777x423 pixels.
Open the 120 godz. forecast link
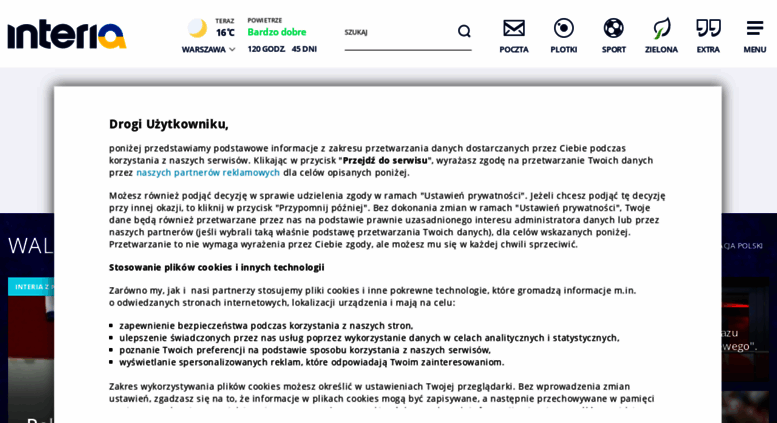click(266, 49)
